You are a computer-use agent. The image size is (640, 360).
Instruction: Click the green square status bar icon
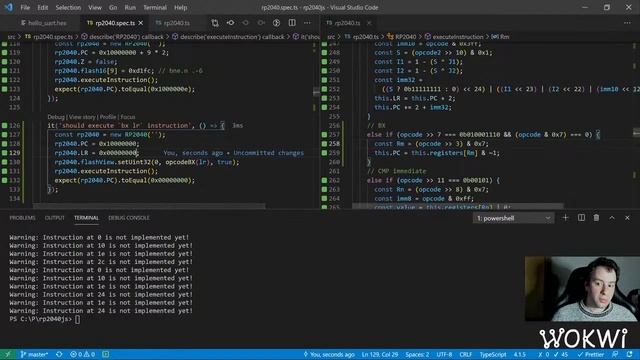click(x=106, y=354)
